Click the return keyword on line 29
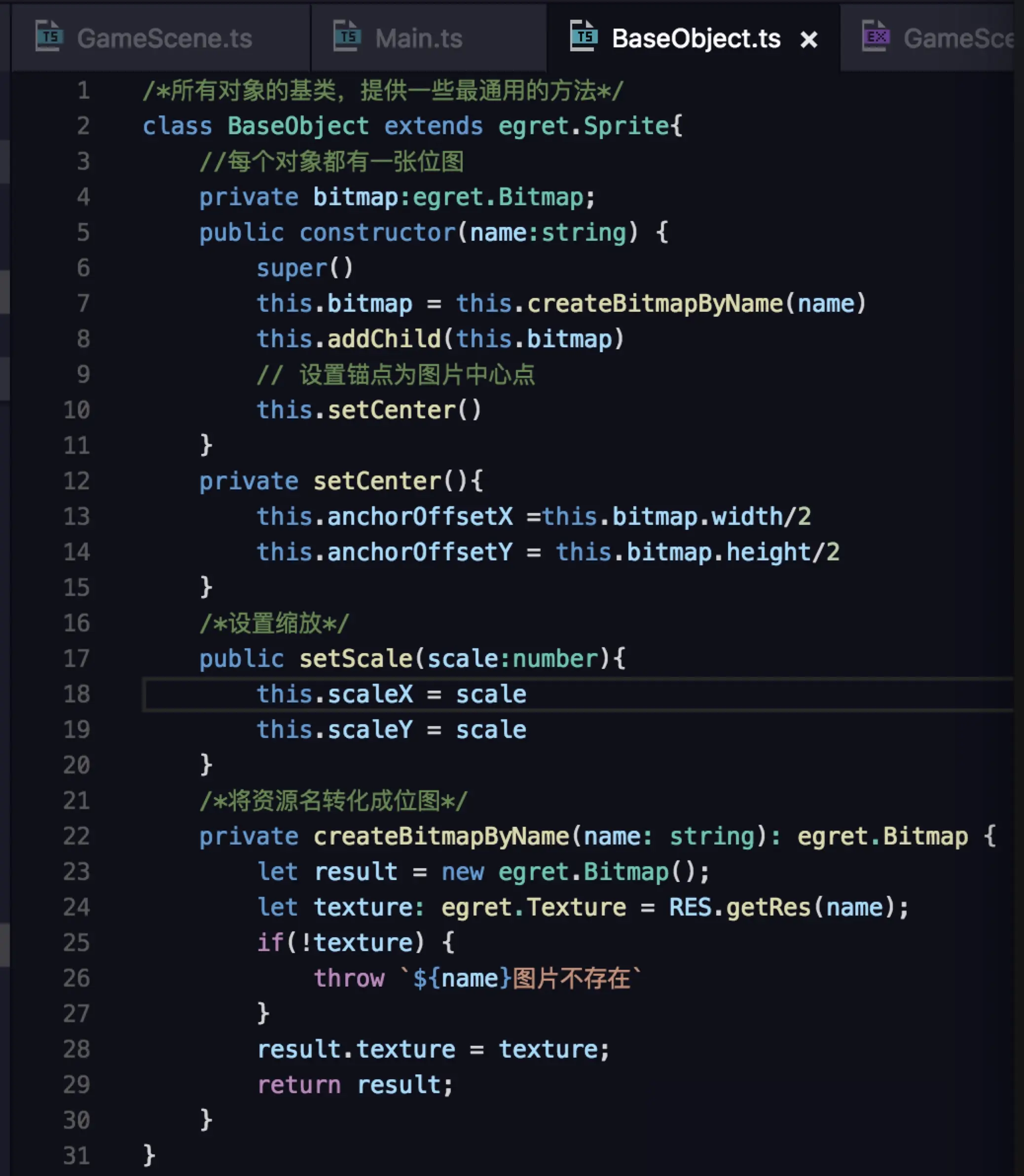This screenshot has height=1176, width=1024. point(299,1085)
